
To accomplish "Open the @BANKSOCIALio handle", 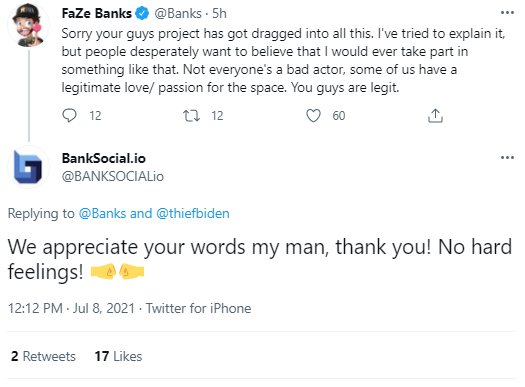I will click(x=113, y=176).
